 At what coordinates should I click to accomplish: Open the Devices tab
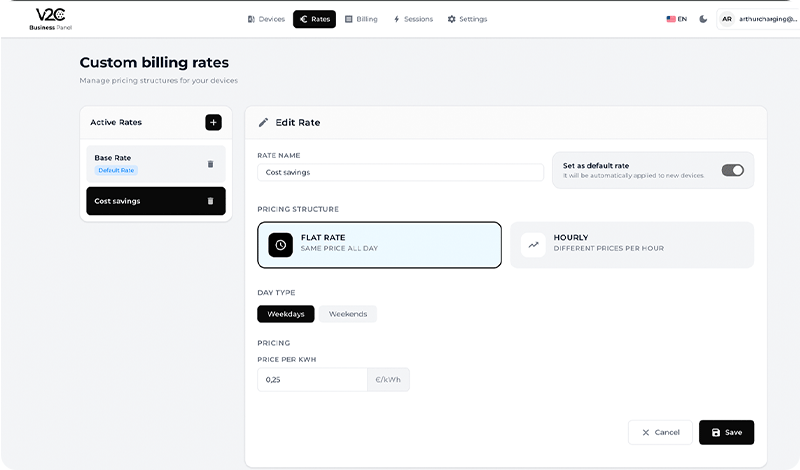point(266,19)
